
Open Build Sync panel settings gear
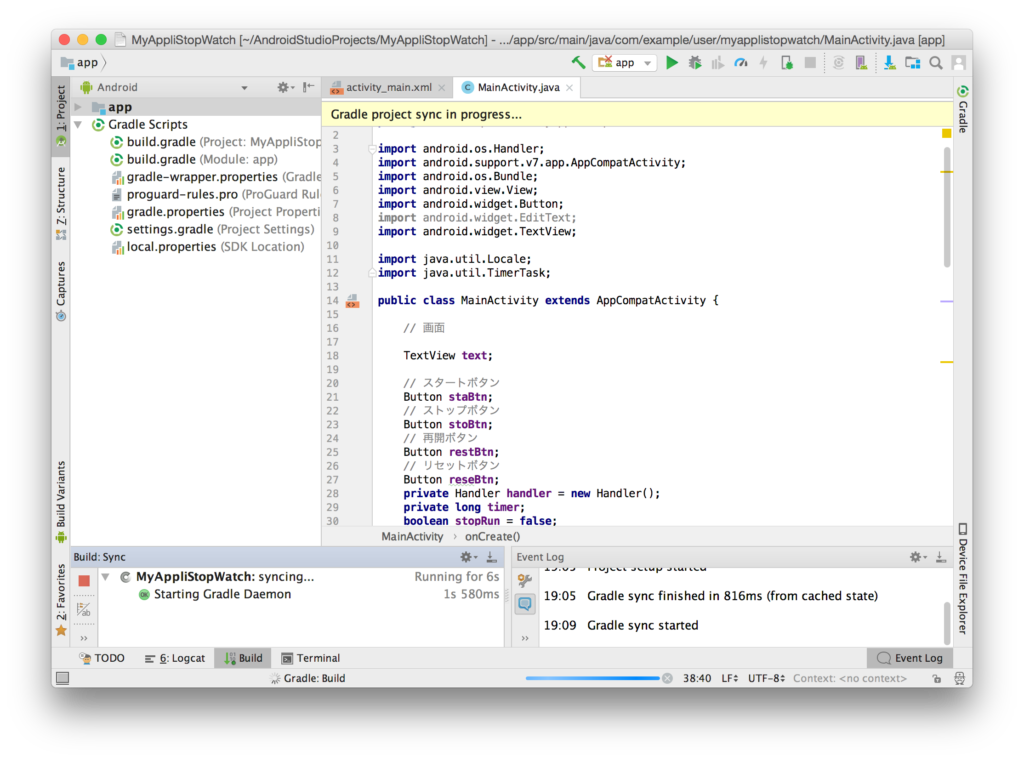(466, 557)
